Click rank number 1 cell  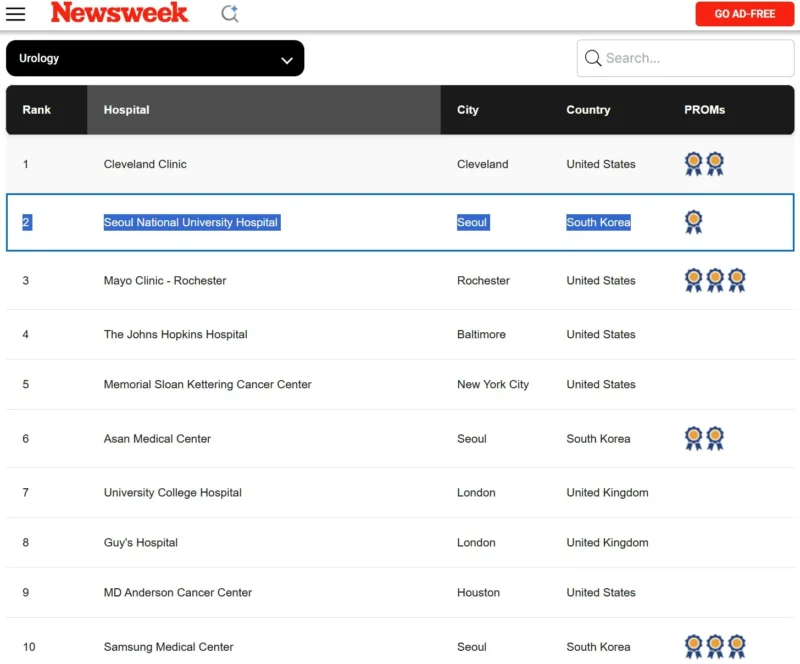(x=26, y=164)
